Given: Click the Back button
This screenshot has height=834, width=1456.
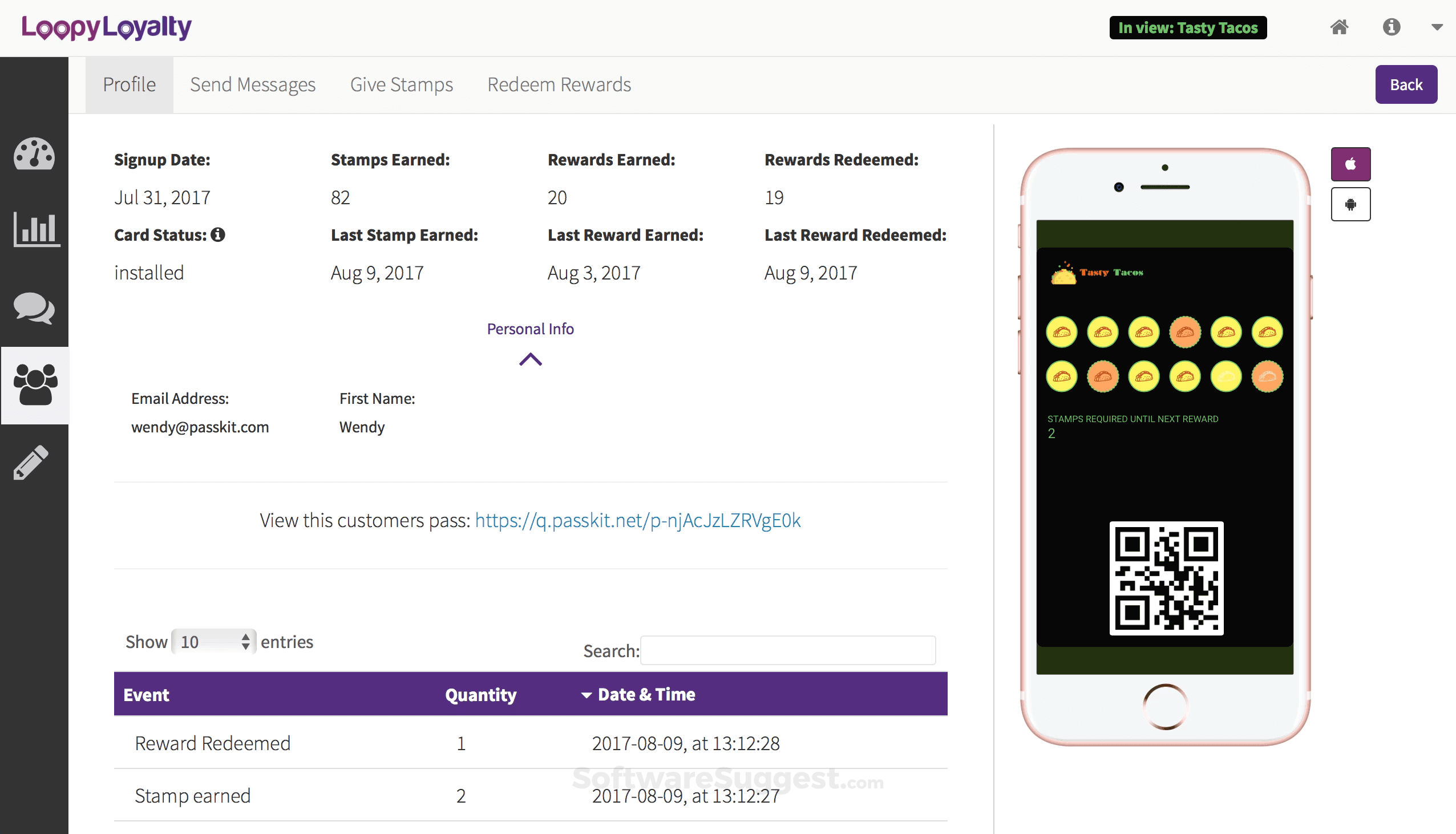Looking at the screenshot, I should point(1407,84).
